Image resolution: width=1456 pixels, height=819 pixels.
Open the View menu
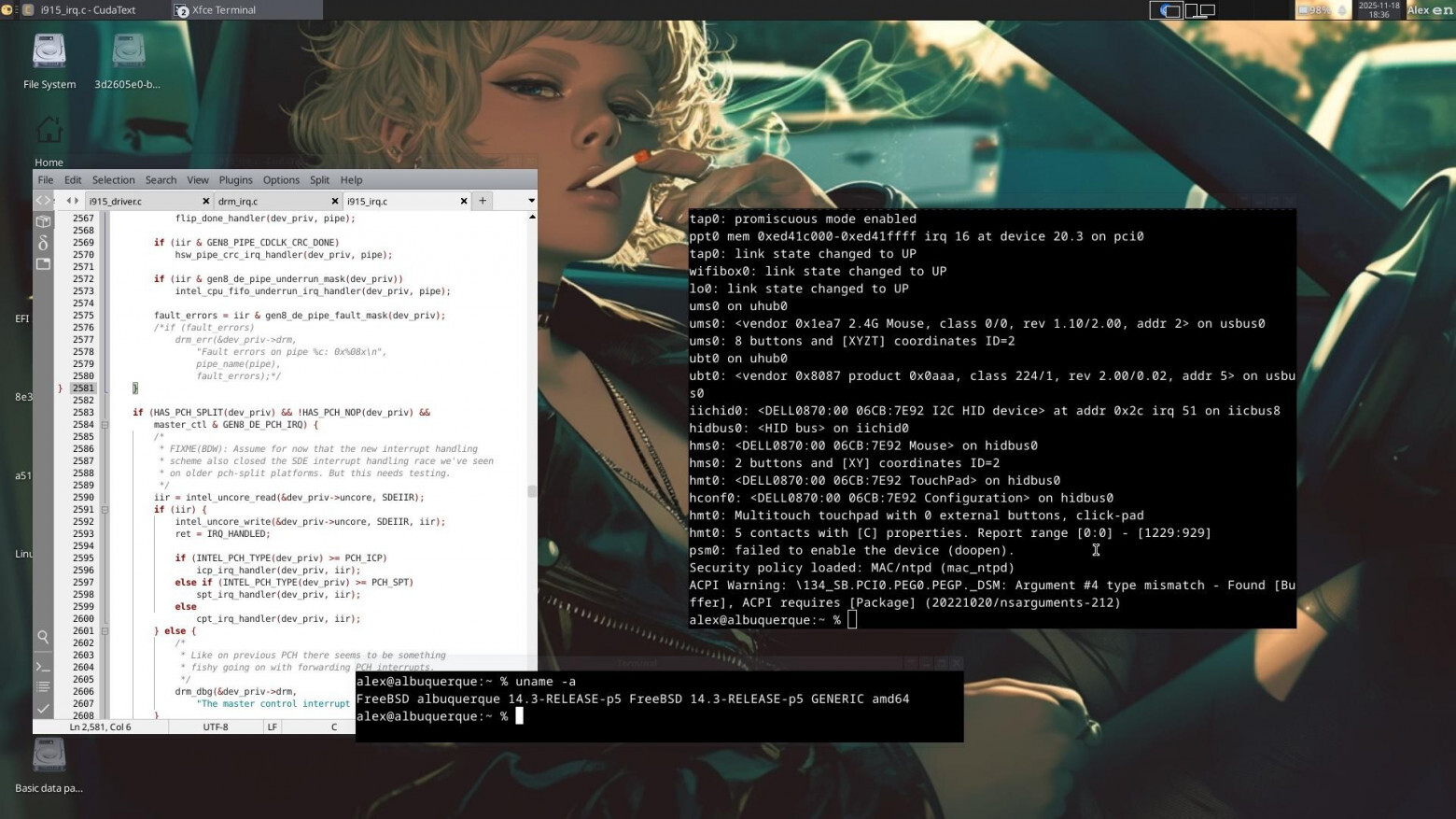coord(198,180)
